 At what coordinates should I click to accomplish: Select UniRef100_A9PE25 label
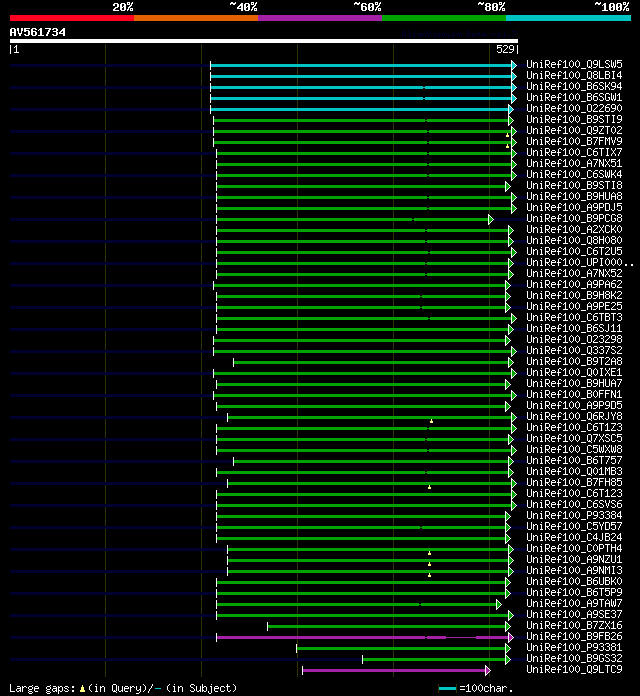pos(574,306)
